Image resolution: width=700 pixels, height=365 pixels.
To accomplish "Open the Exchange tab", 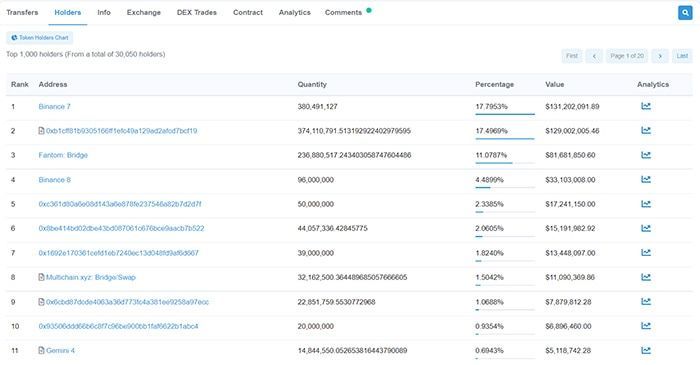I will point(144,12).
